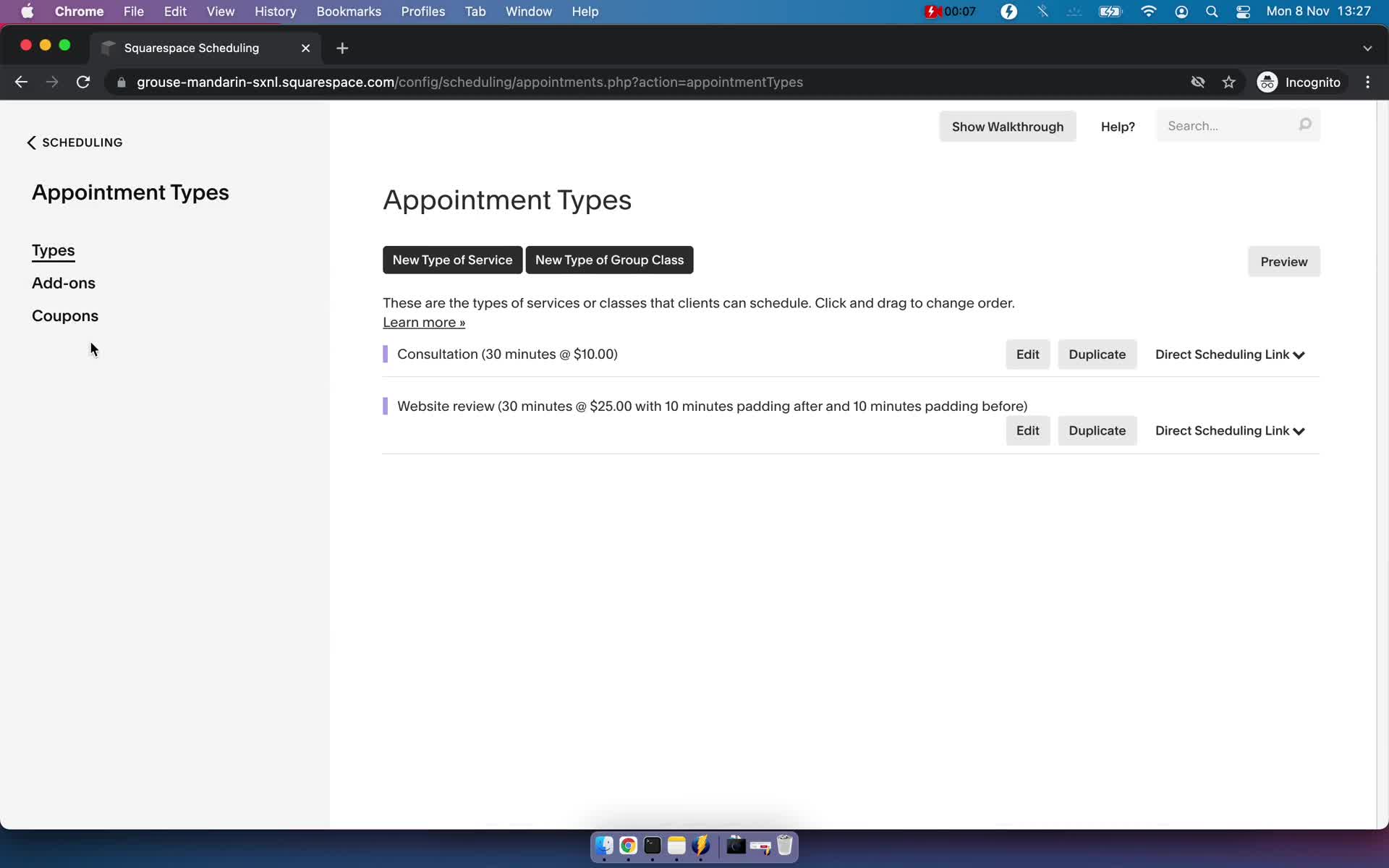Image resolution: width=1389 pixels, height=868 pixels.
Task: Open a new browser tab
Action: point(342,48)
